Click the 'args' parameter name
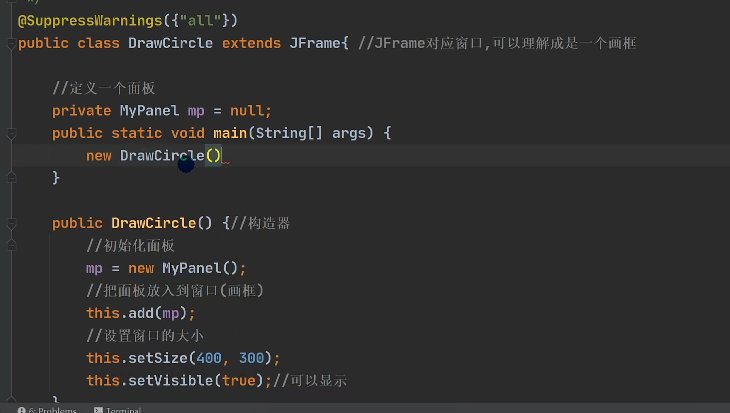Image resolution: width=730 pixels, height=413 pixels. coord(349,133)
